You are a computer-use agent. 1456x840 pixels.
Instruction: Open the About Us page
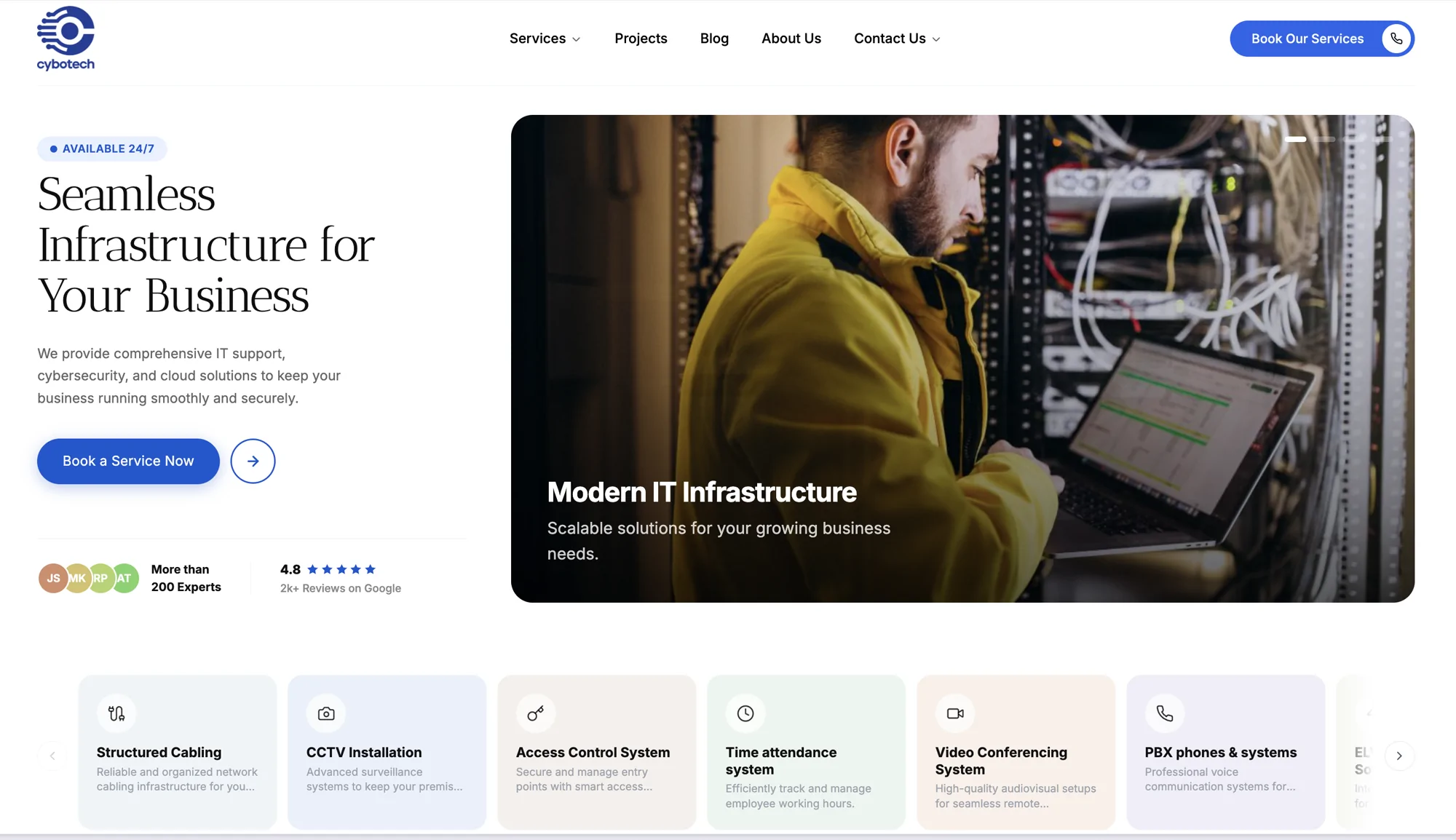pos(791,39)
